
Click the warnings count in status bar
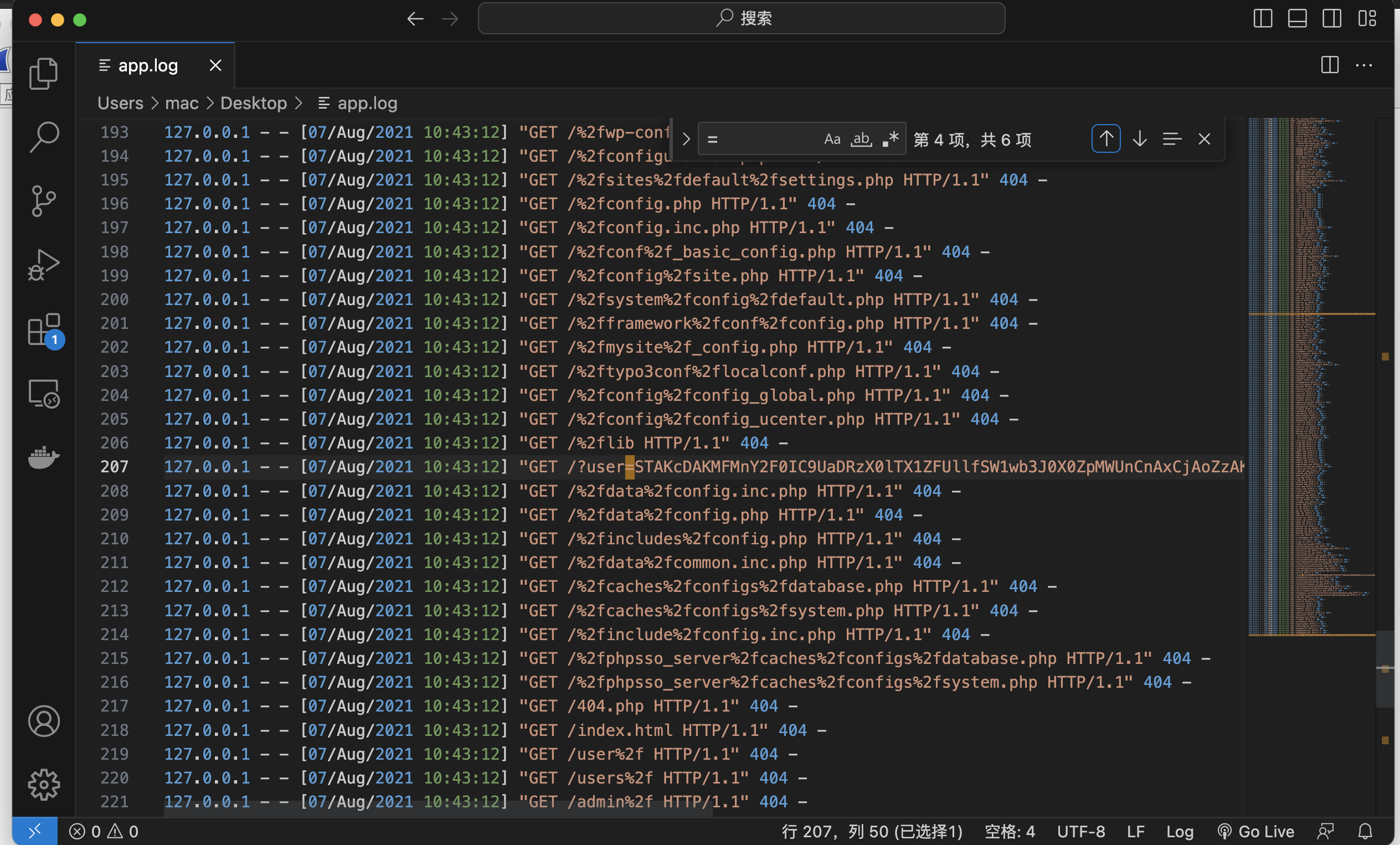[123, 831]
